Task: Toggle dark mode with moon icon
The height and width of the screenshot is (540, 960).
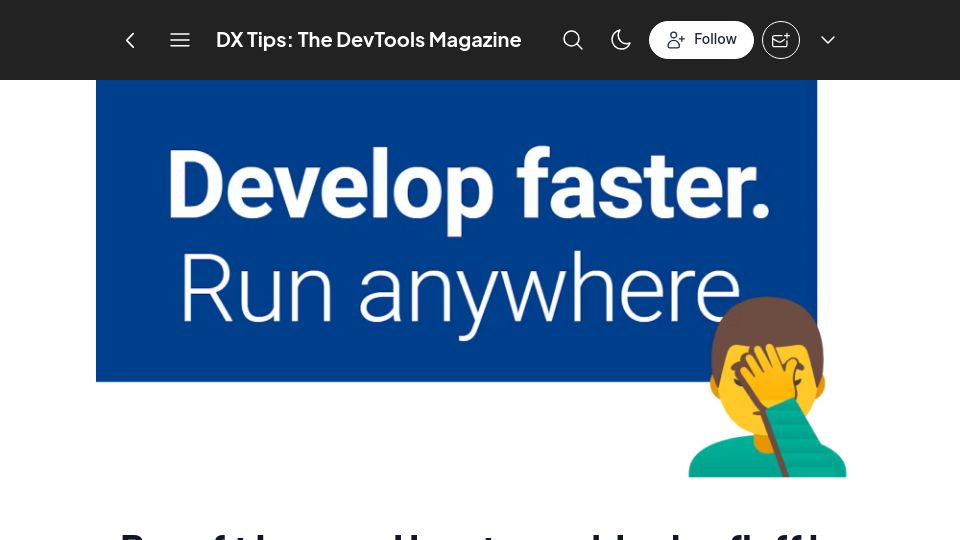Action: pos(621,40)
